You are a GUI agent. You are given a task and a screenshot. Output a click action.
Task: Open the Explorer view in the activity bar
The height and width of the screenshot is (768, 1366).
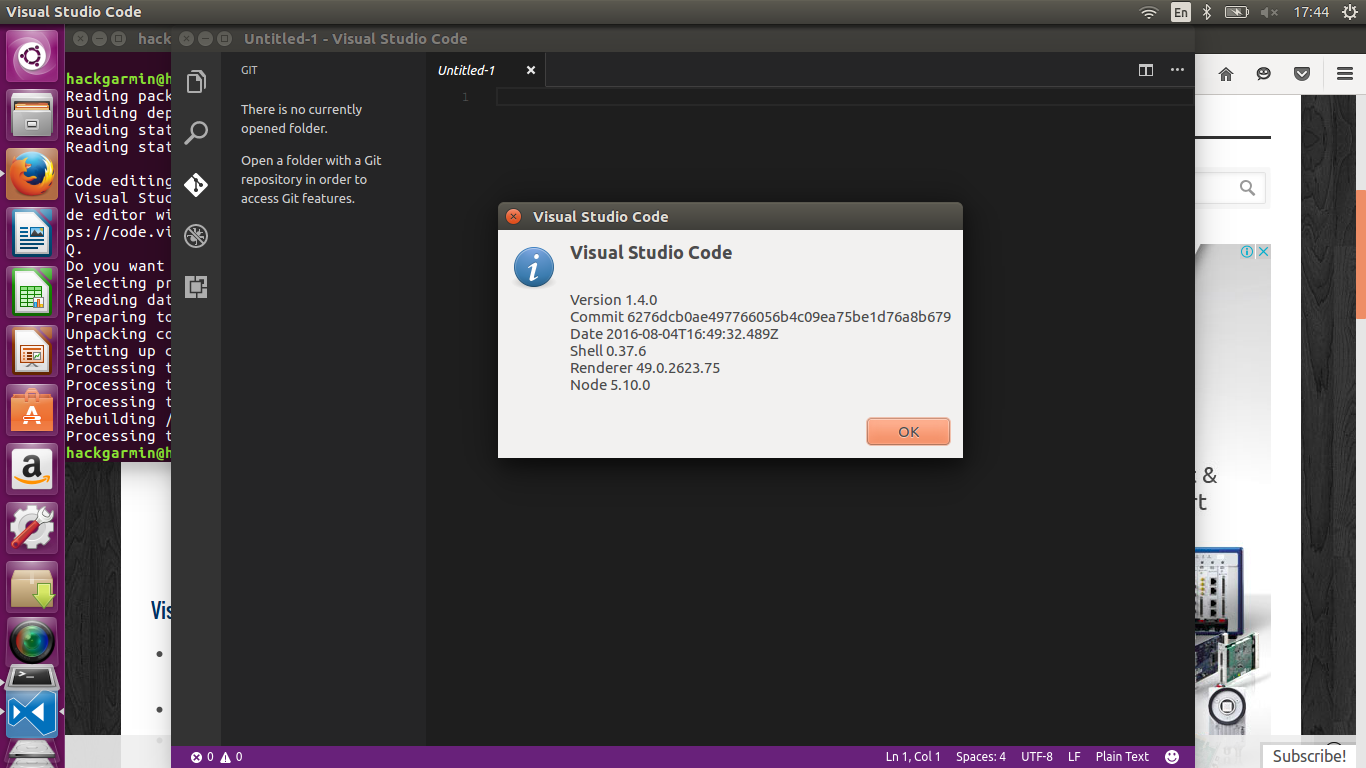[196, 81]
